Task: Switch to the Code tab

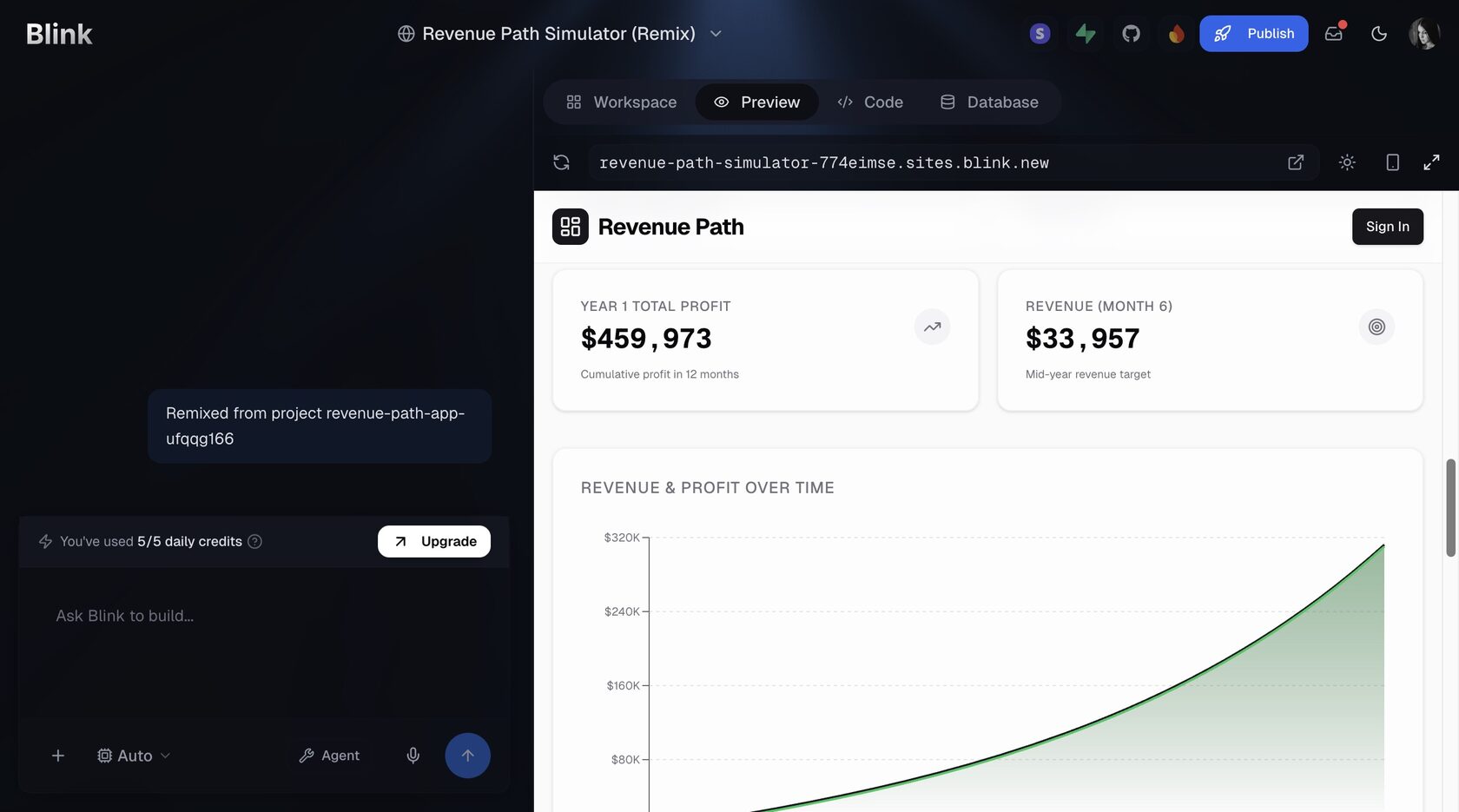Action: point(870,102)
